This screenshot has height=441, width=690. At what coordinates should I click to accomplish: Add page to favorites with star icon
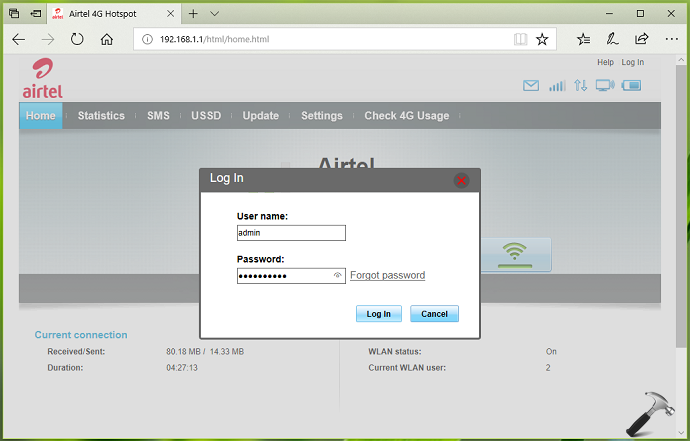click(x=542, y=39)
